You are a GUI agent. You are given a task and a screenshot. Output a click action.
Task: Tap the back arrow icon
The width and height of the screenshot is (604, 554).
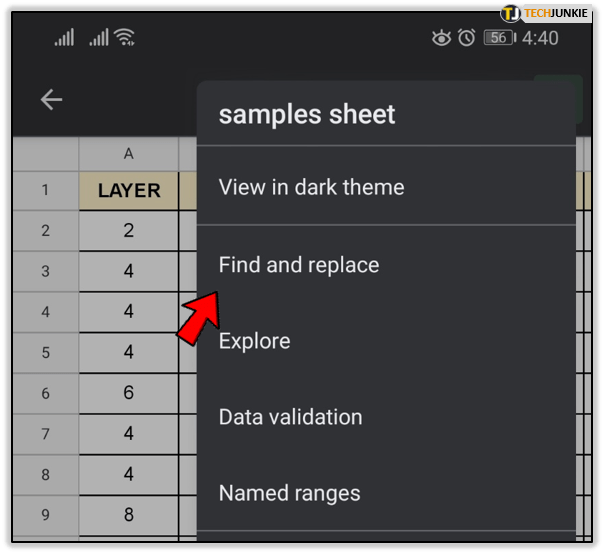[51, 99]
